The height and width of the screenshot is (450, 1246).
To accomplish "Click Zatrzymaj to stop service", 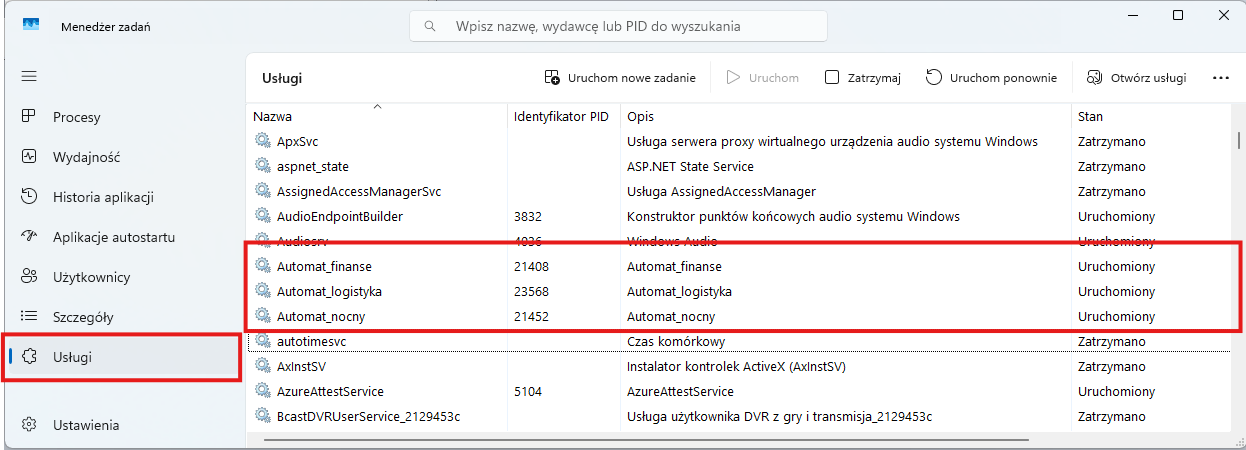I will pos(863,77).
